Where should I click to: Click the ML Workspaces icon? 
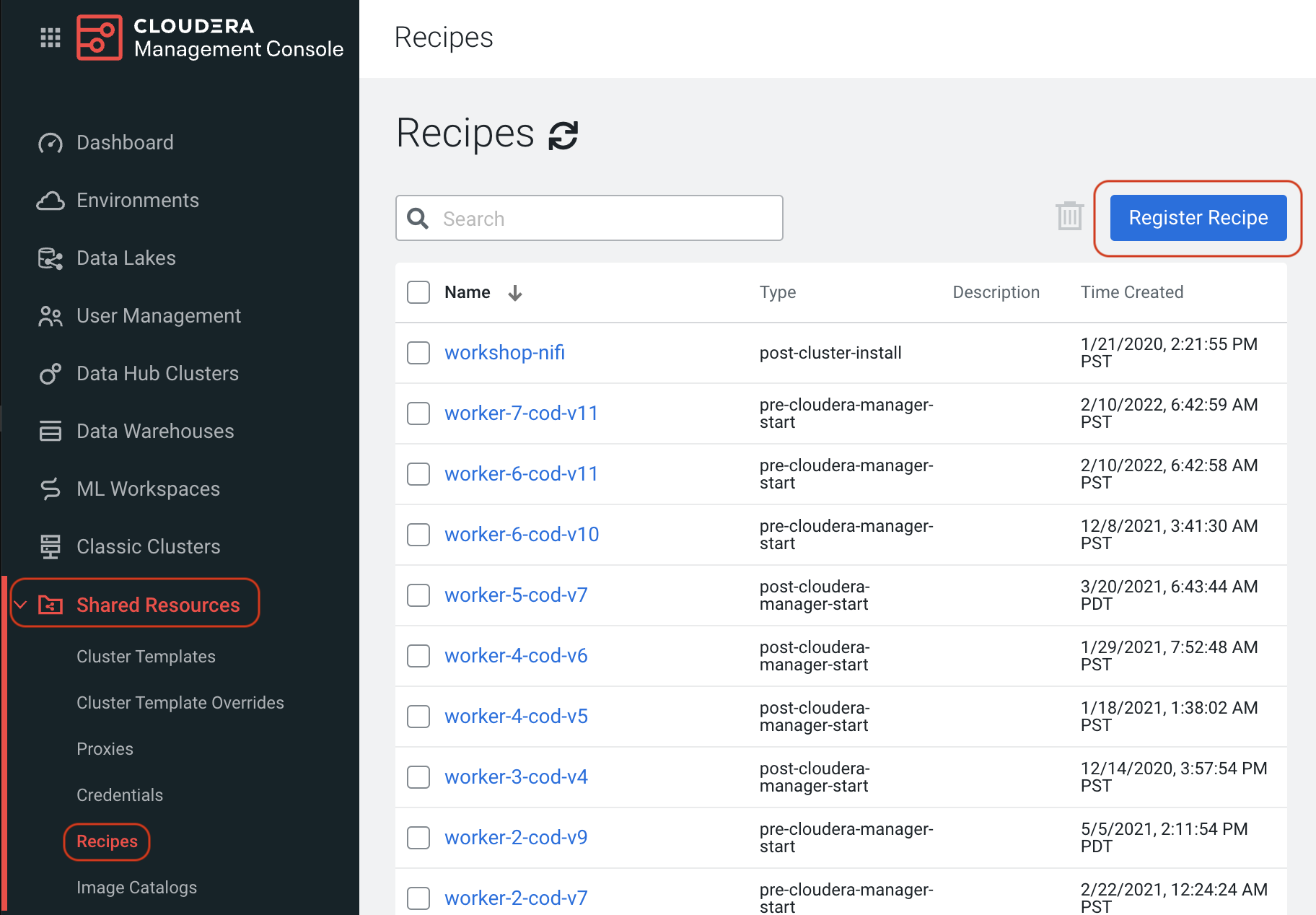(x=50, y=489)
